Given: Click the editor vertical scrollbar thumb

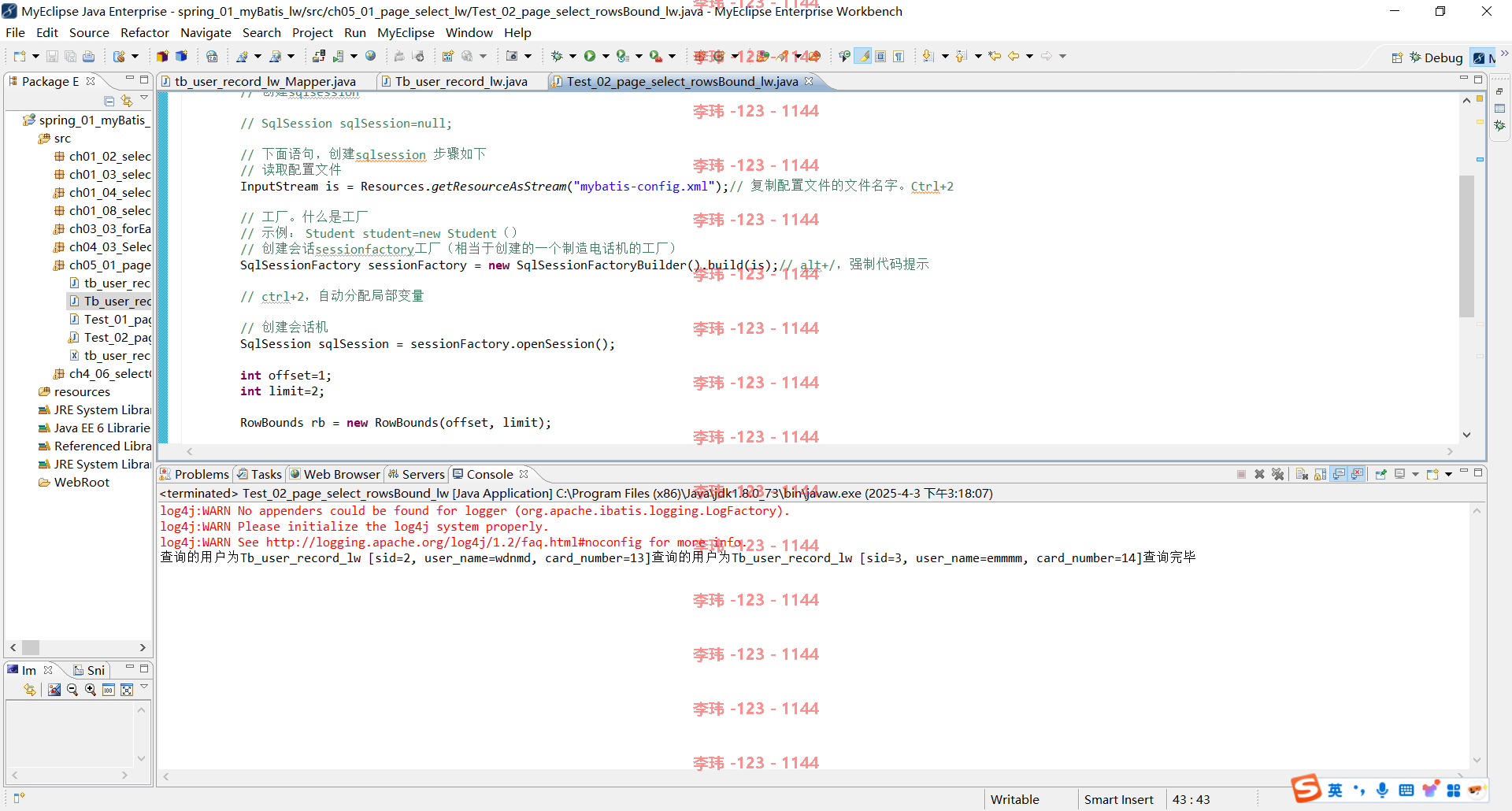Looking at the screenshot, I should [x=1466, y=246].
